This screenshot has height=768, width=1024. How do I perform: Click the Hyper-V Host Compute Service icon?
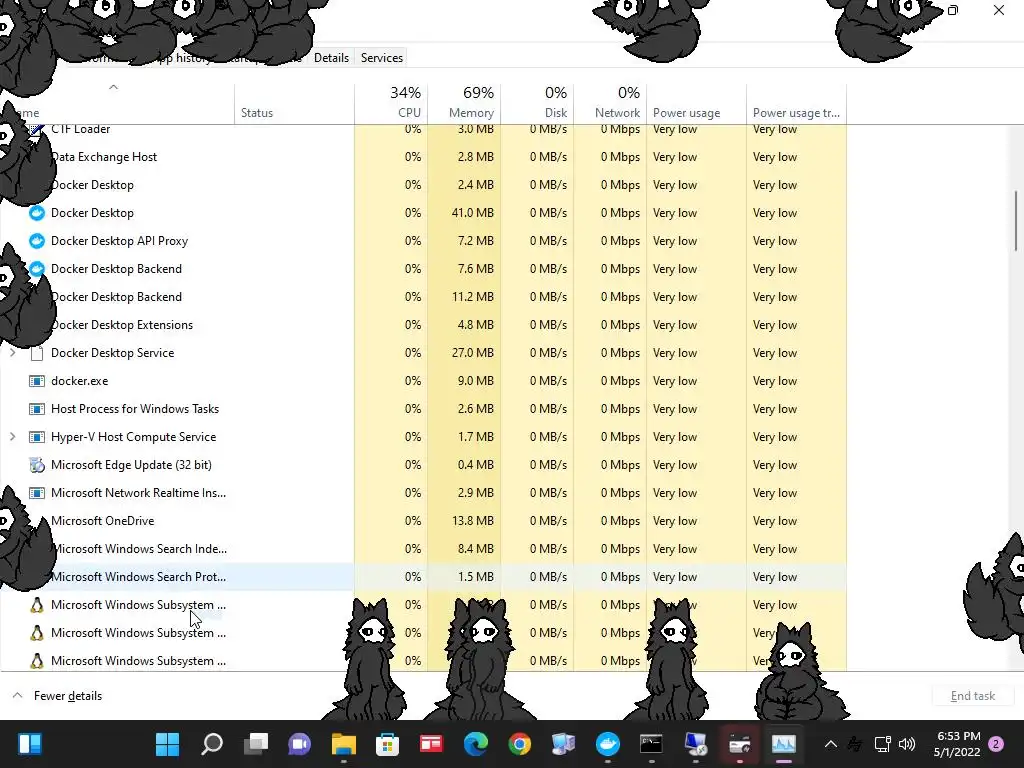pyautogui.click(x=37, y=437)
